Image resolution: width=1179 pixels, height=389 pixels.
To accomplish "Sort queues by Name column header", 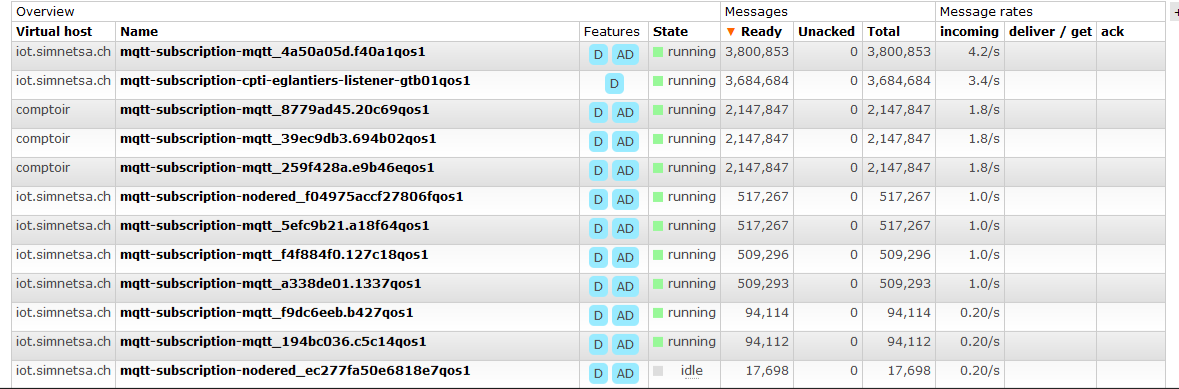I will coord(139,32).
